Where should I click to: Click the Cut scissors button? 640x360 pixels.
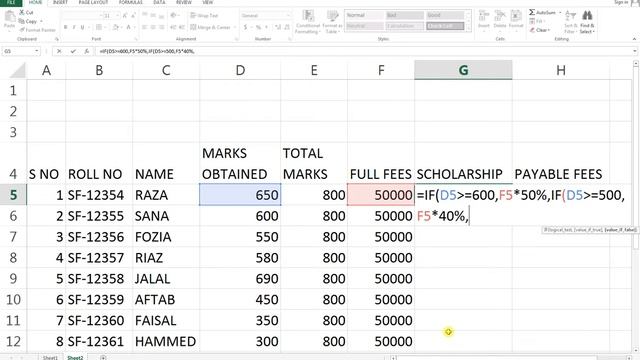(x=26, y=13)
